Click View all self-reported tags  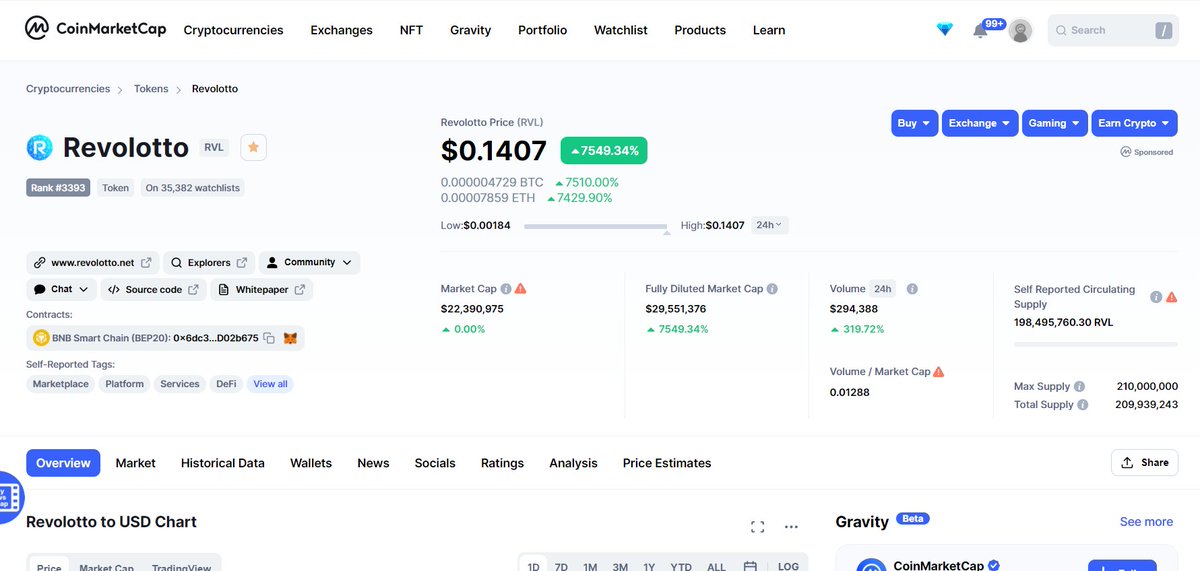point(270,384)
